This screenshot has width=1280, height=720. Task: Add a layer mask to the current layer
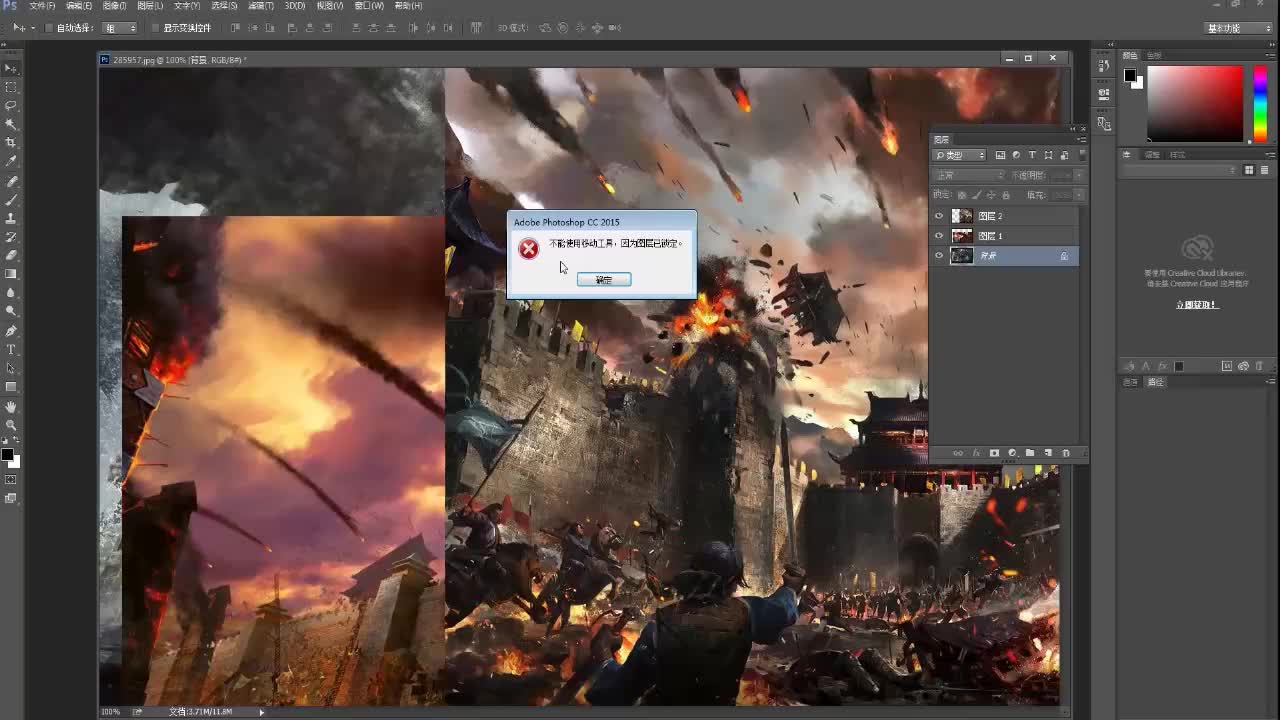(994, 453)
